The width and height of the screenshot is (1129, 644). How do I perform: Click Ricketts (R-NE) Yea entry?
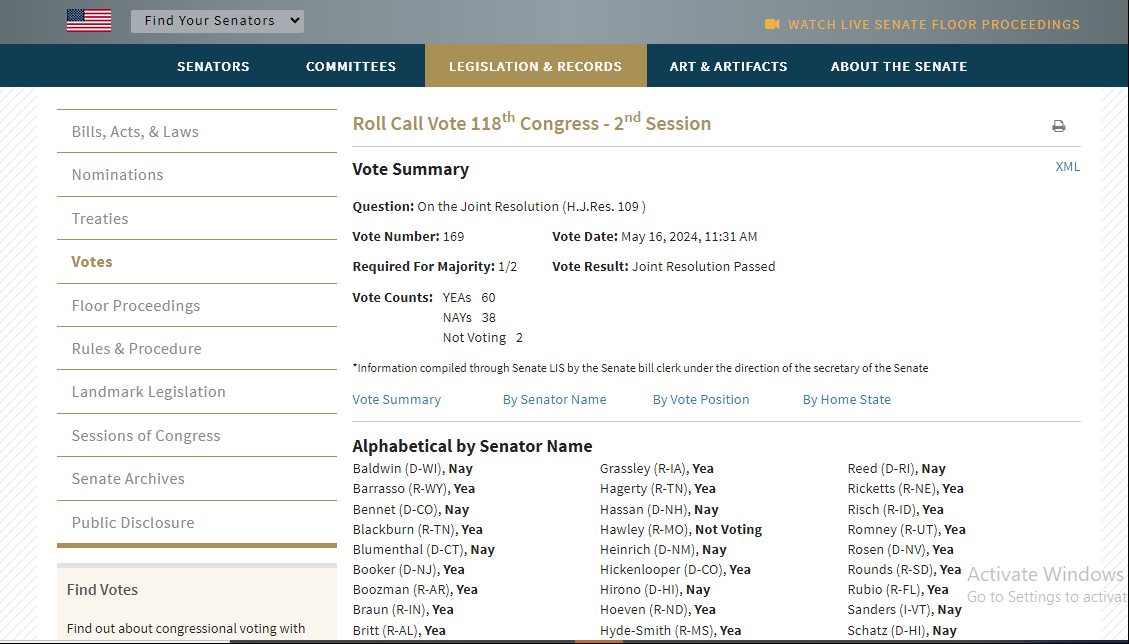coord(906,488)
